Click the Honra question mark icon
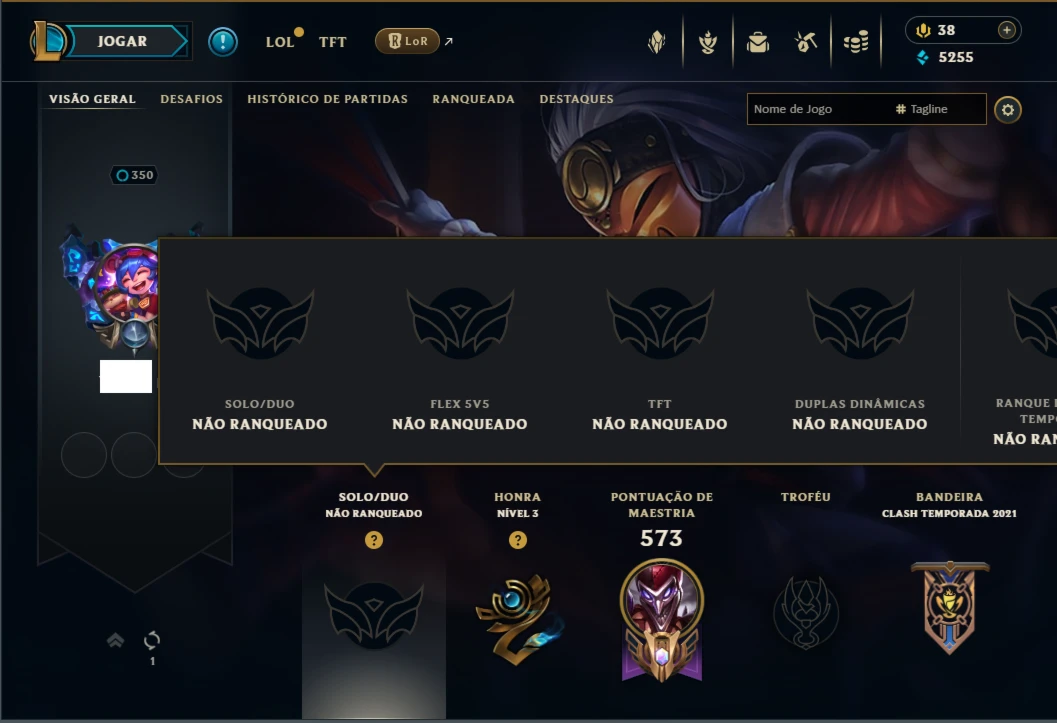The width and height of the screenshot is (1057, 723). 518,540
